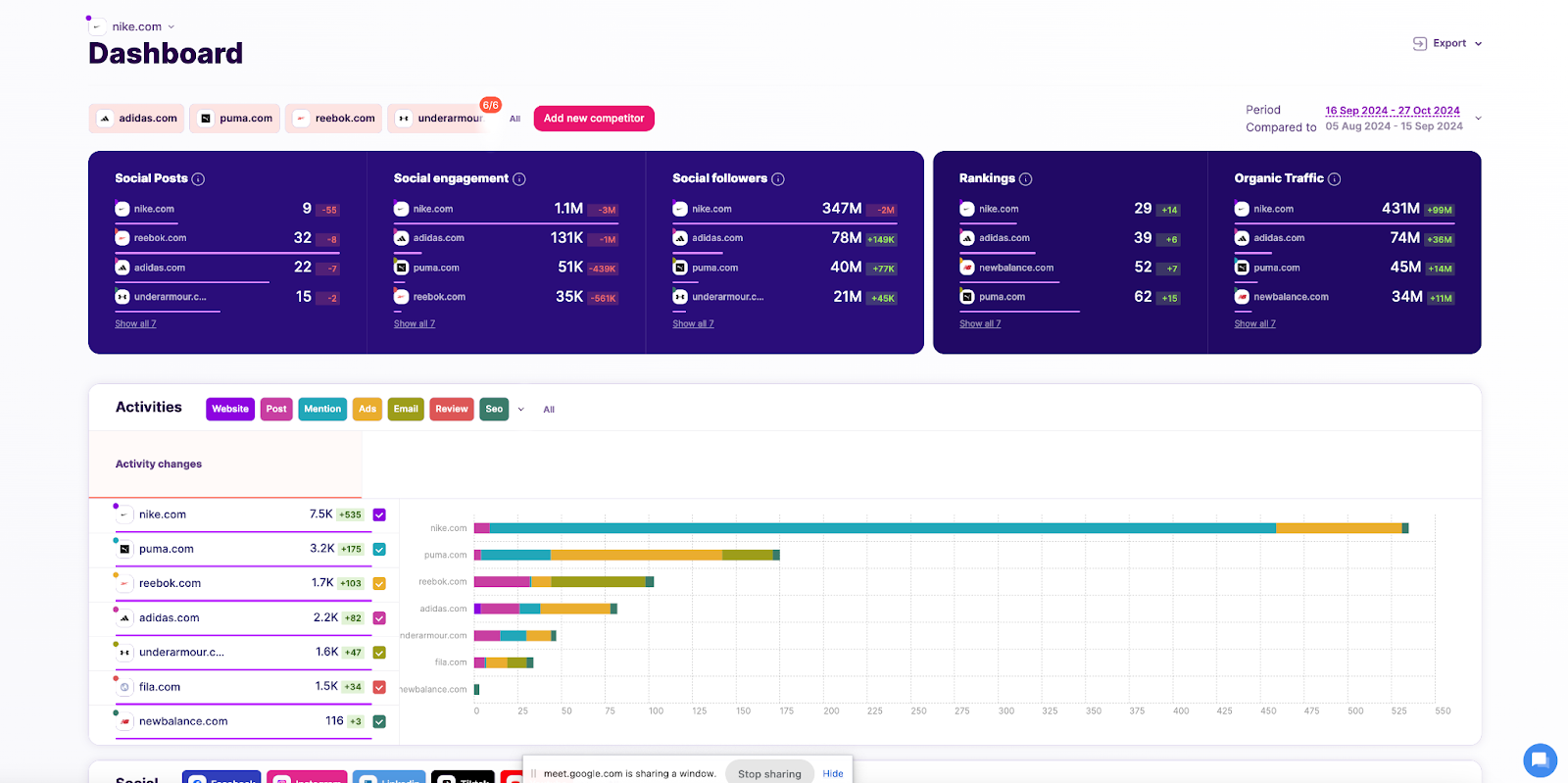Expand the Export dropdown arrow
Image resolution: width=1568 pixels, height=783 pixels.
(x=1479, y=44)
